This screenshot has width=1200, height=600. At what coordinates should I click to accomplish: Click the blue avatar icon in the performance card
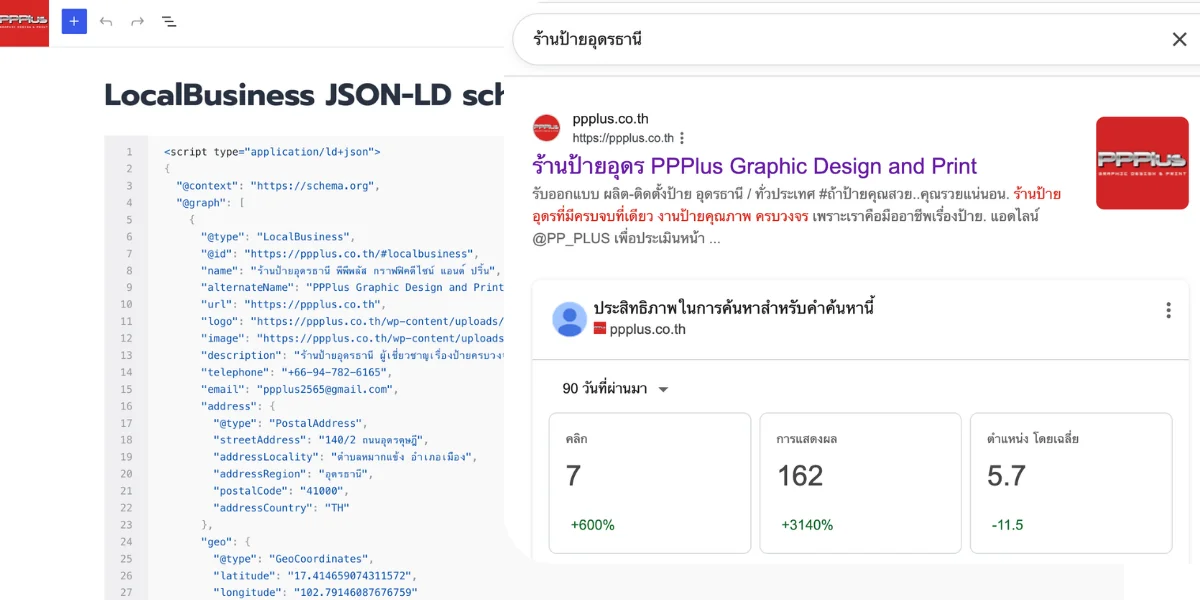(x=570, y=319)
